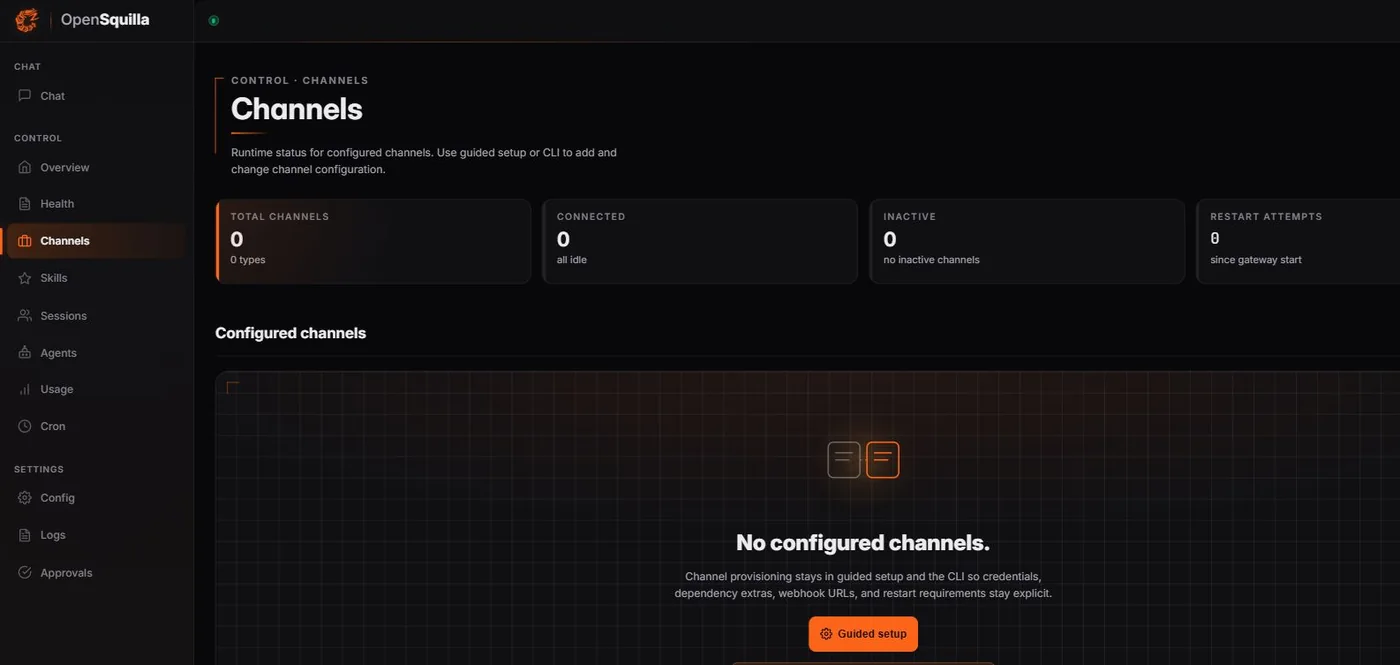This screenshot has width=1400, height=665.
Task: Click the Chat speech bubble icon
Action: click(x=25, y=96)
